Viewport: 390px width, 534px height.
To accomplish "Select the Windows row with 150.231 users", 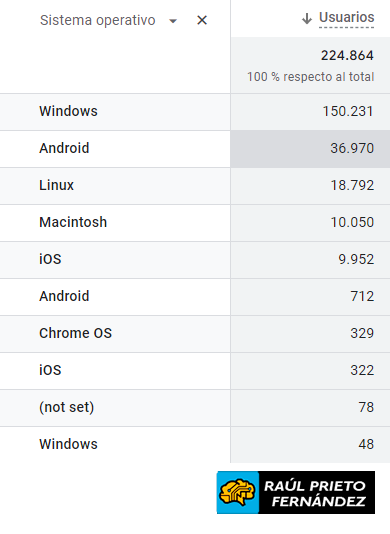I will 195,112.
